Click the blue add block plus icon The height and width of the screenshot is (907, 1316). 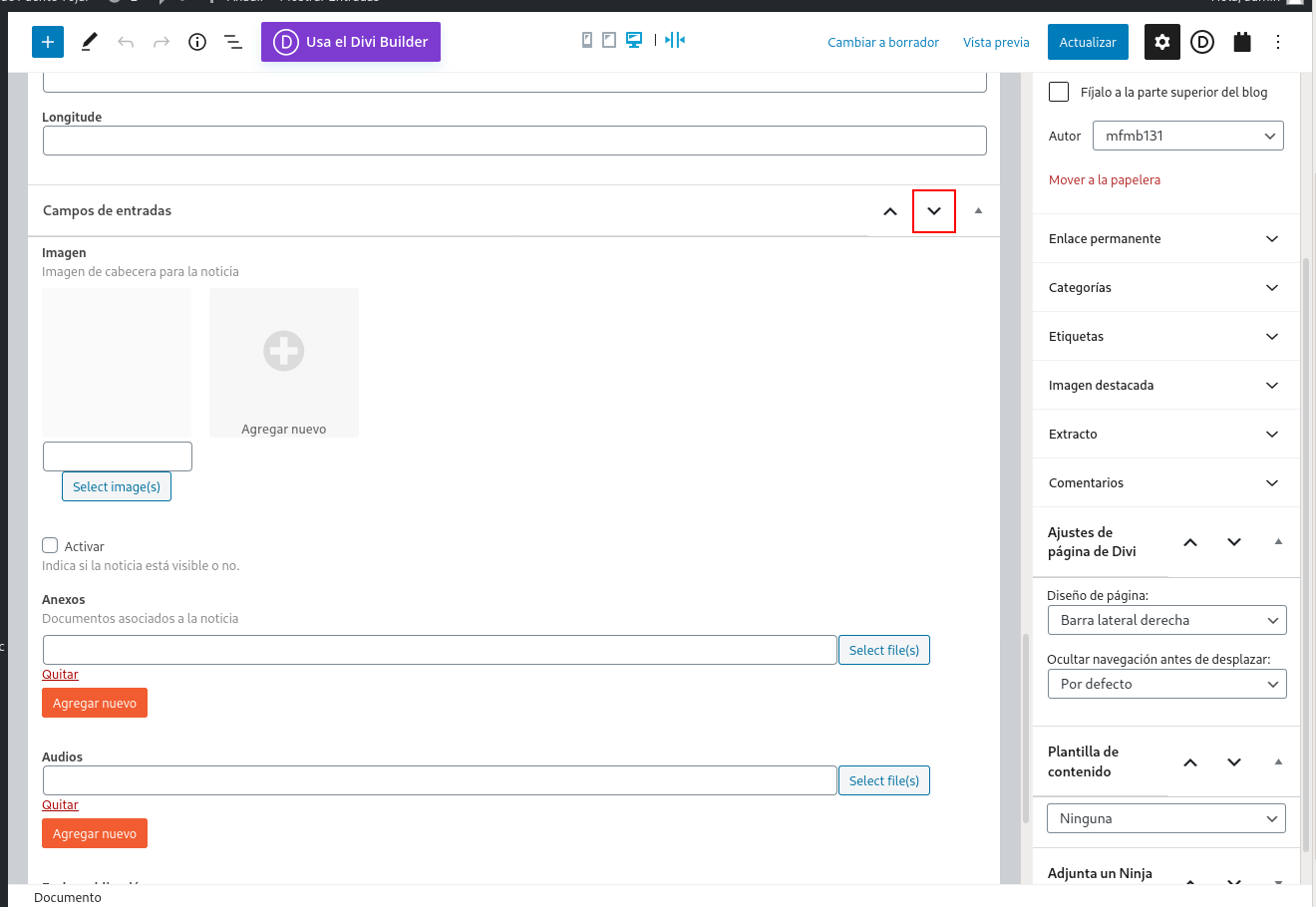[48, 42]
